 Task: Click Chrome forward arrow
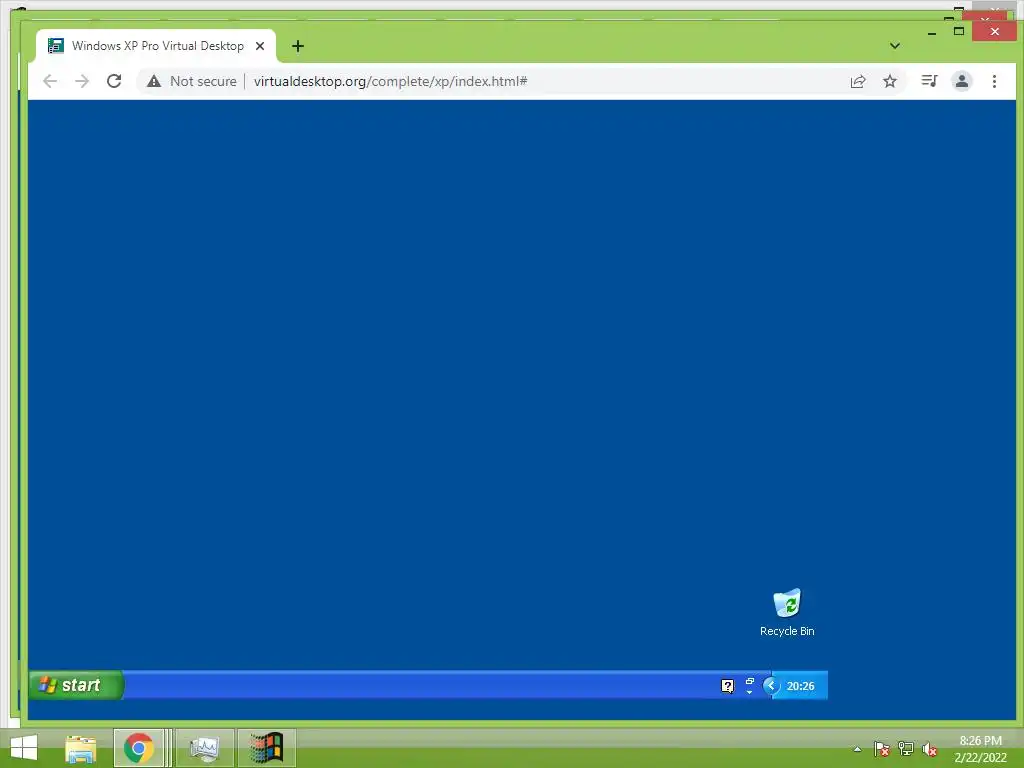point(82,81)
